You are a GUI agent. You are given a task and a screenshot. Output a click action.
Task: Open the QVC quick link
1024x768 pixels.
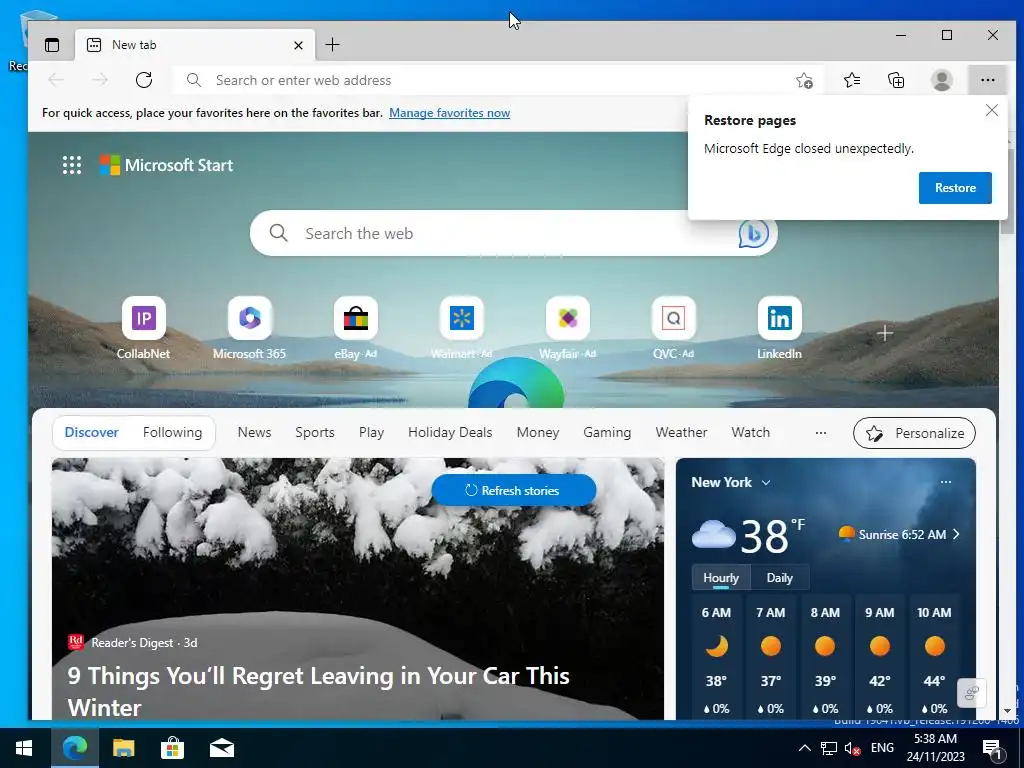[673, 328]
